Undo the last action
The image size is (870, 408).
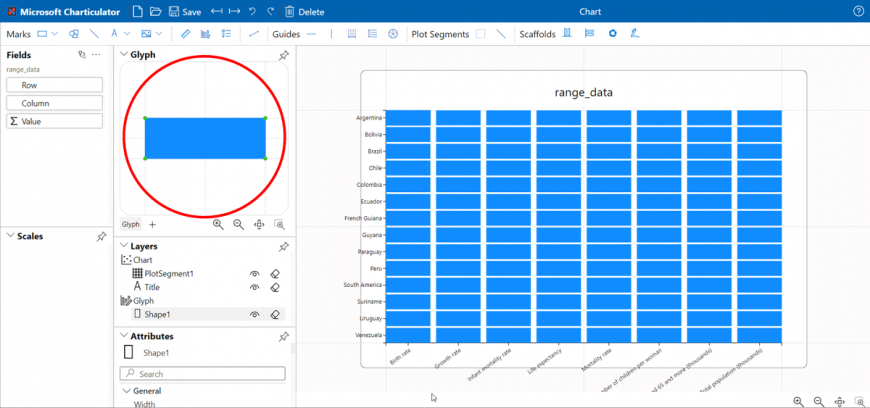tap(252, 12)
